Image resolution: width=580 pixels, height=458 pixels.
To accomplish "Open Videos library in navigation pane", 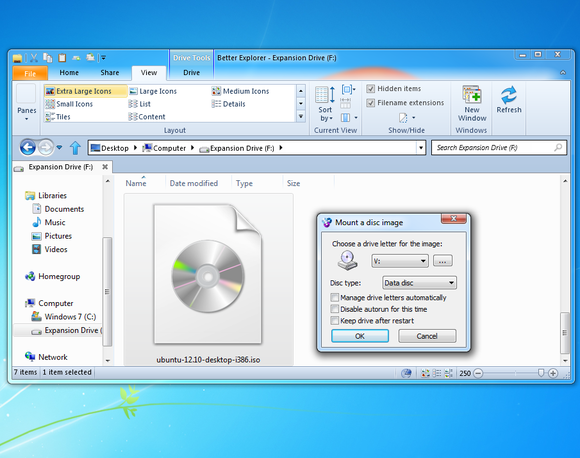I will pos(50,249).
